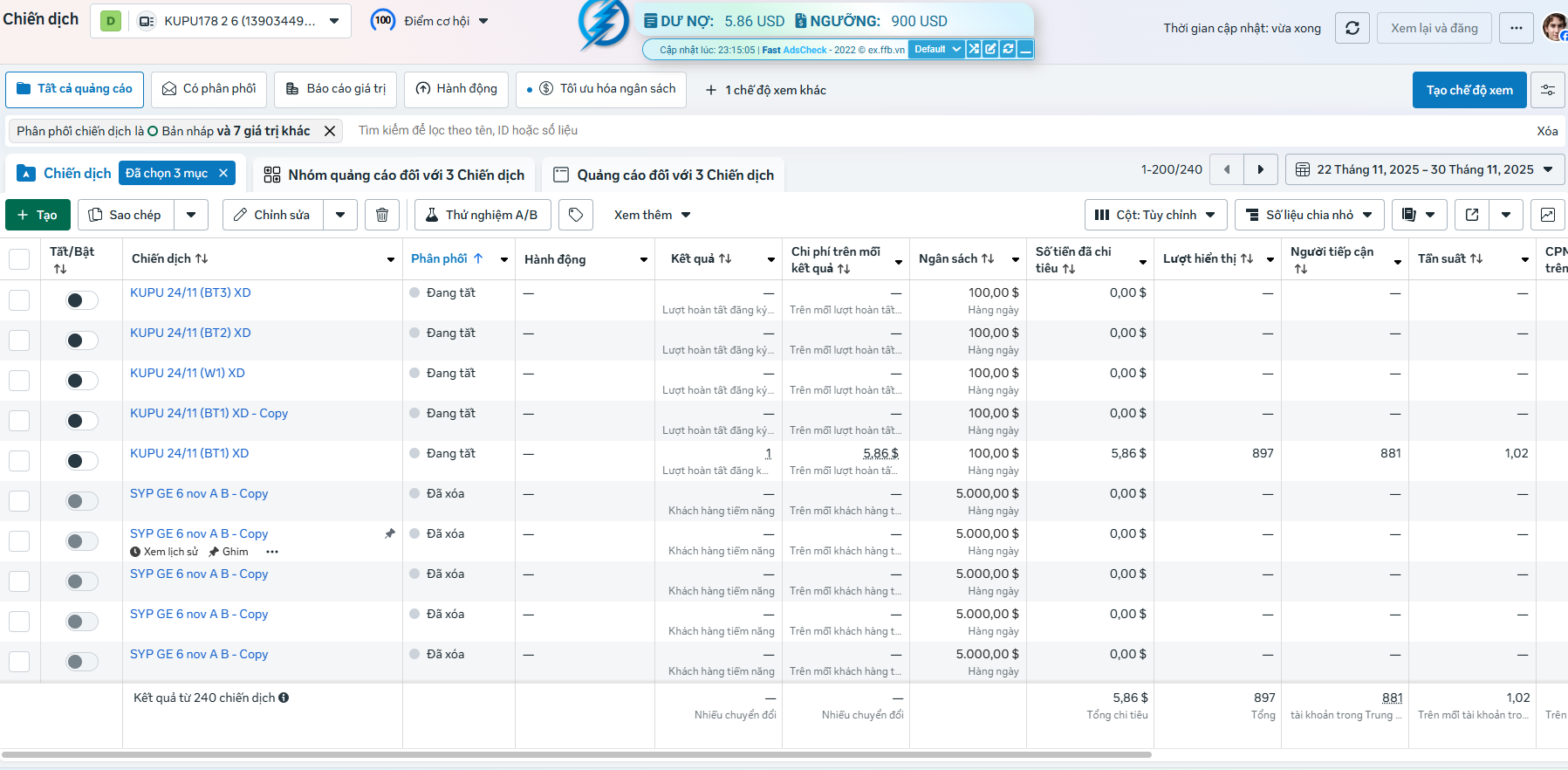
Task: Expand the Sao chép dropdown arrow
Action: tap(191, 215)
